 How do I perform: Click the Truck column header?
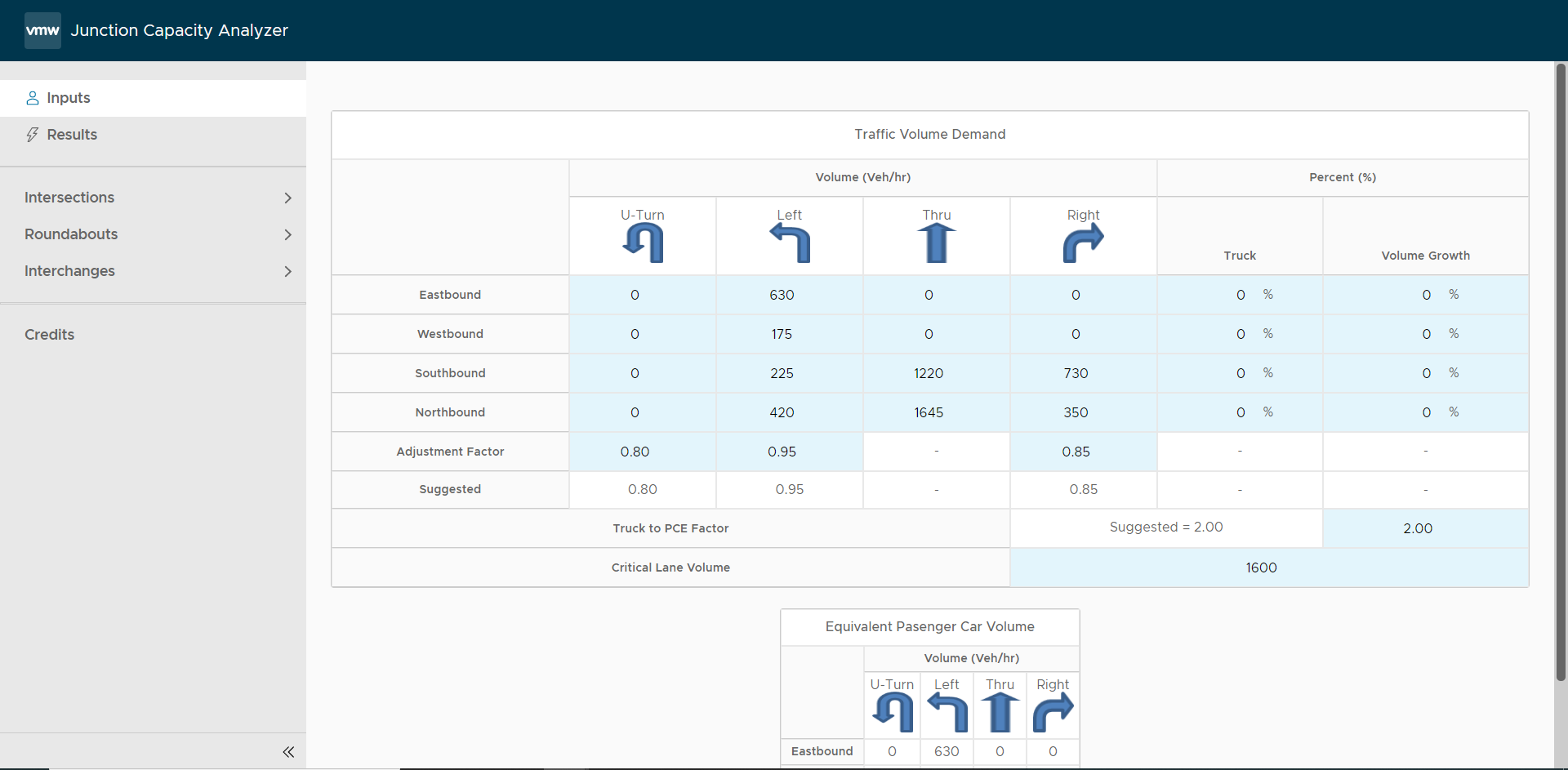[x=1240, y=256]
